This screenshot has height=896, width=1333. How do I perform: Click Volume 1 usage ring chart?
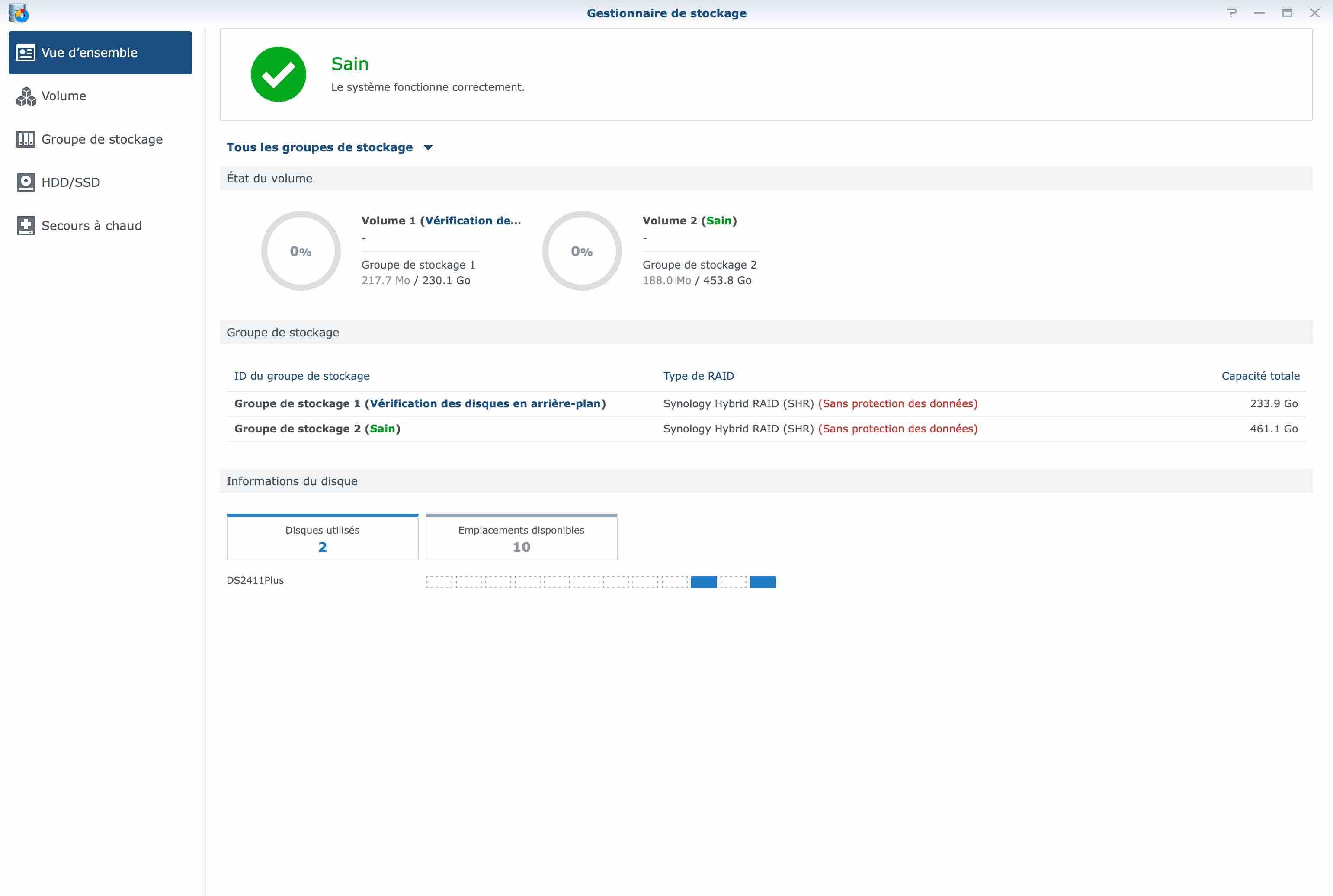[x=301, y=251]
